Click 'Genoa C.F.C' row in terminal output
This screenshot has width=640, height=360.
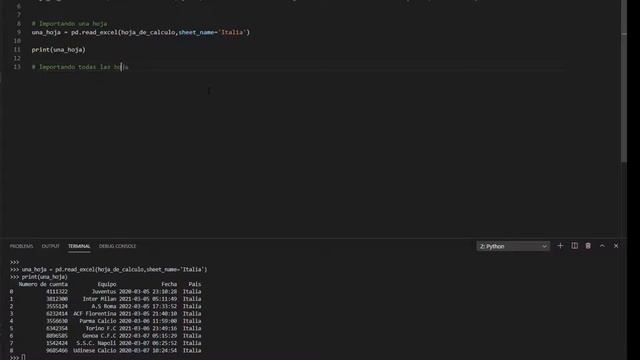pyautogui.click(x=105, y=336)
